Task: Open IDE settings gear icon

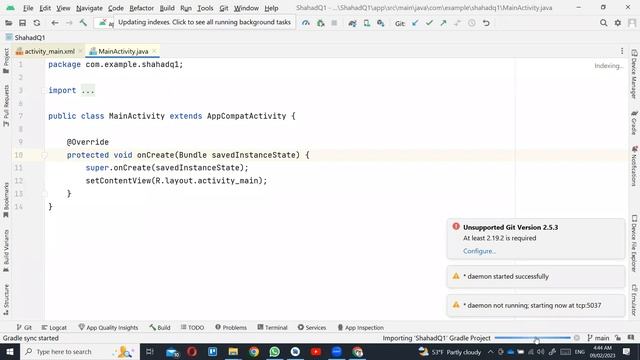Action: 618,23
